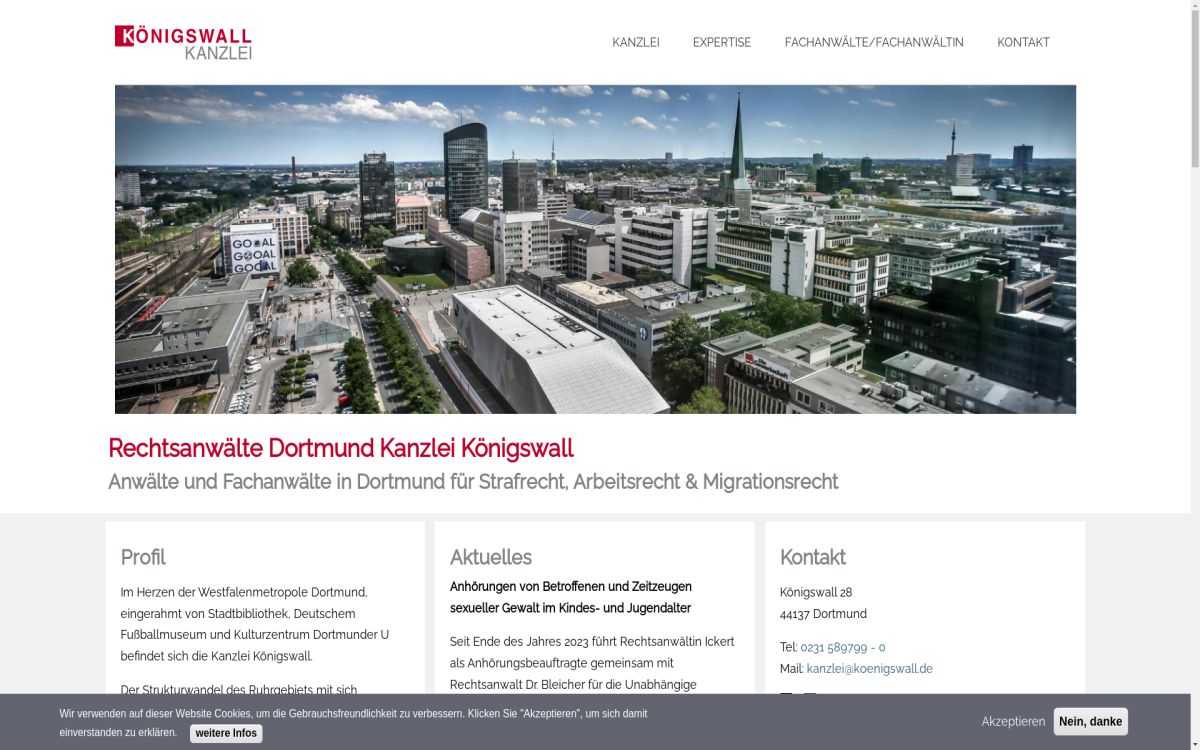
Task: Call the phone number 0231 589799 - 0
Action: [842, 647]
